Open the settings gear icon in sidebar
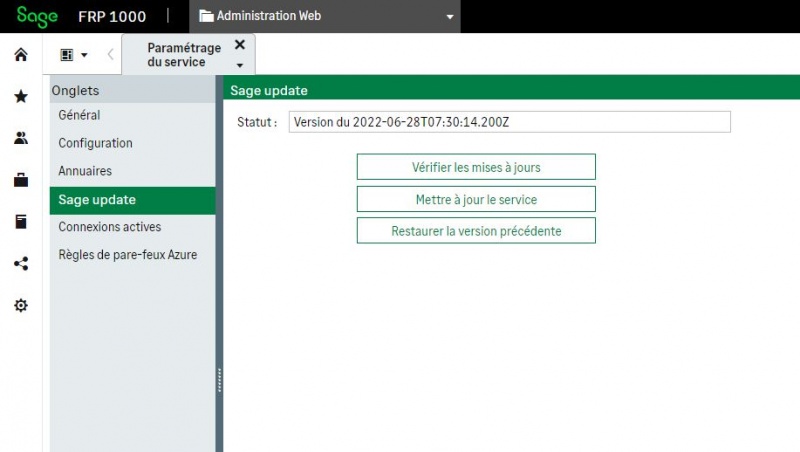 [x=21, y=305]
